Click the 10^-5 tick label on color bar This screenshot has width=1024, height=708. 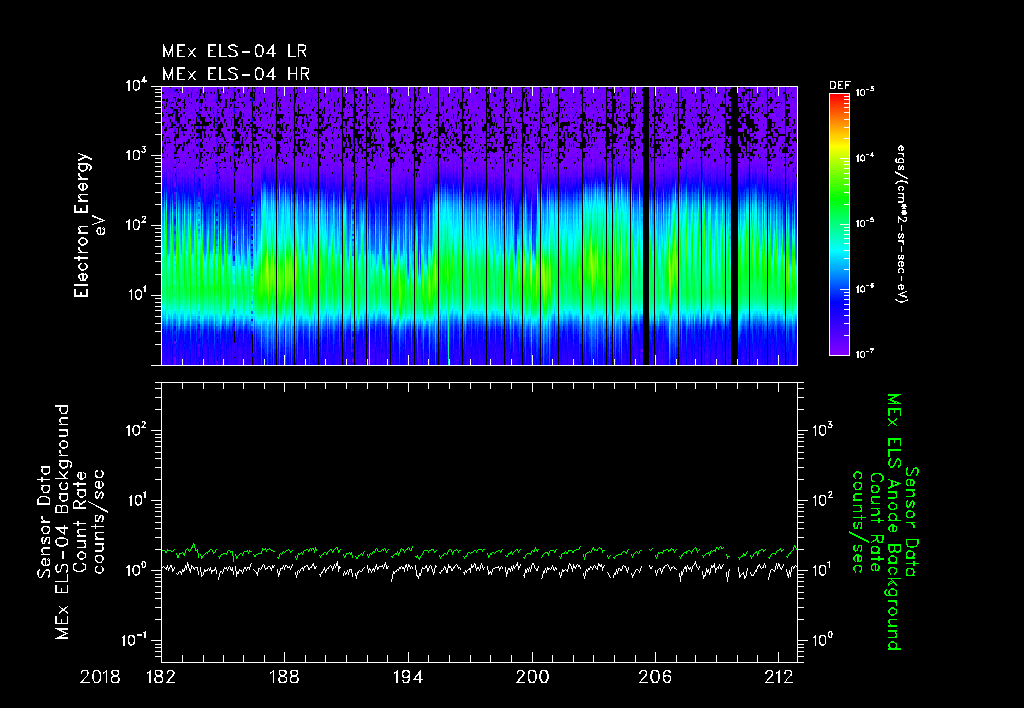[865, 223]
